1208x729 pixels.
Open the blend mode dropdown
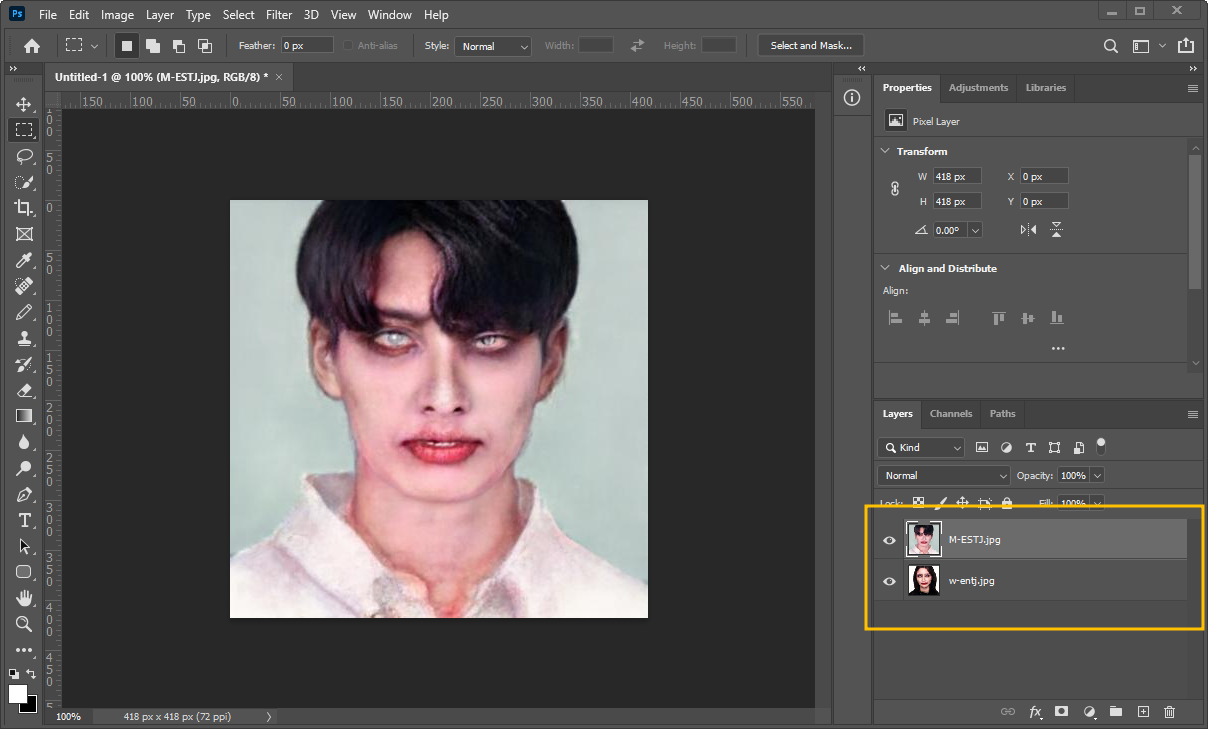pos(943,476)
